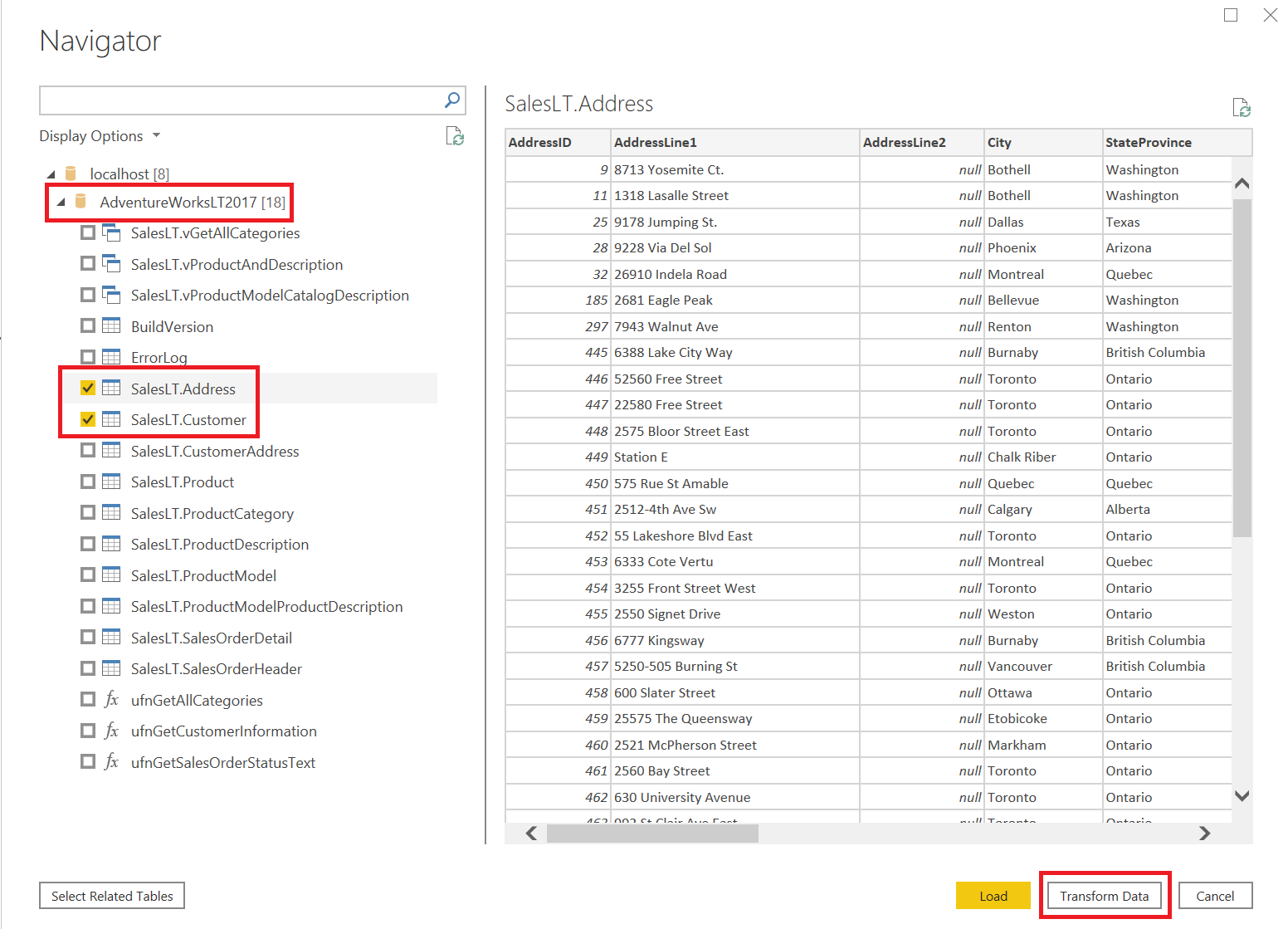
Task: Click refresh preview icon above the table
Action: pyautogui.click(x=1242, y=107)
